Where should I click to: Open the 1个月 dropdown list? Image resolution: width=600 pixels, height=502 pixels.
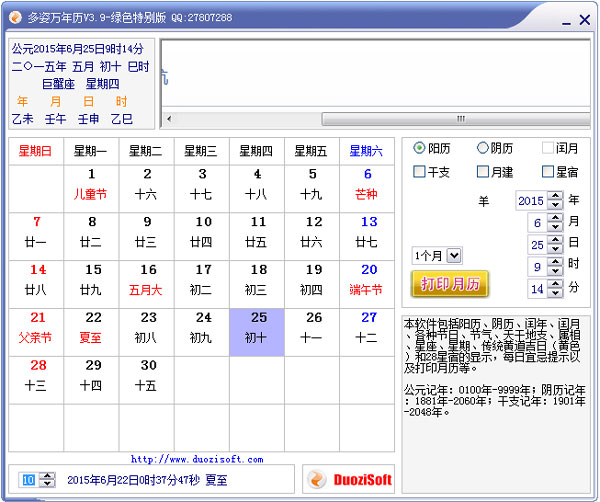tap(454, 255)
